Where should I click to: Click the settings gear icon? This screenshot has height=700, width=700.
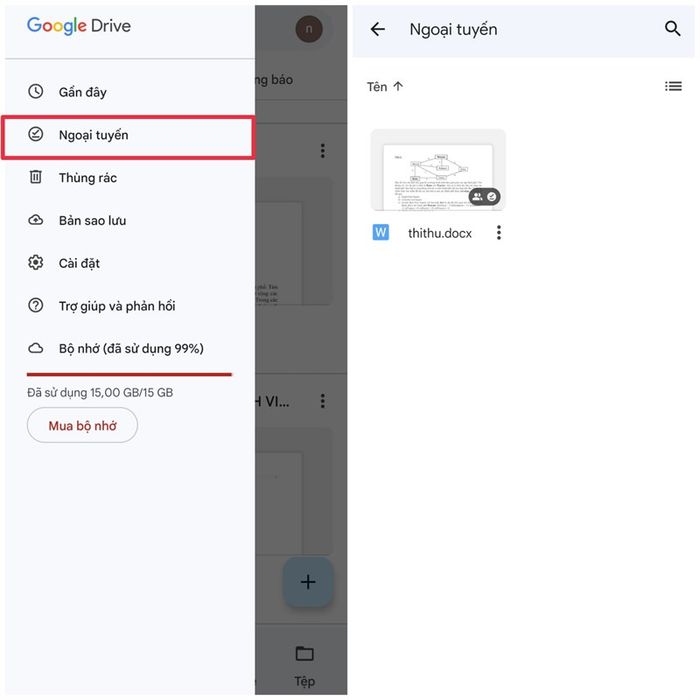[36, 262]
